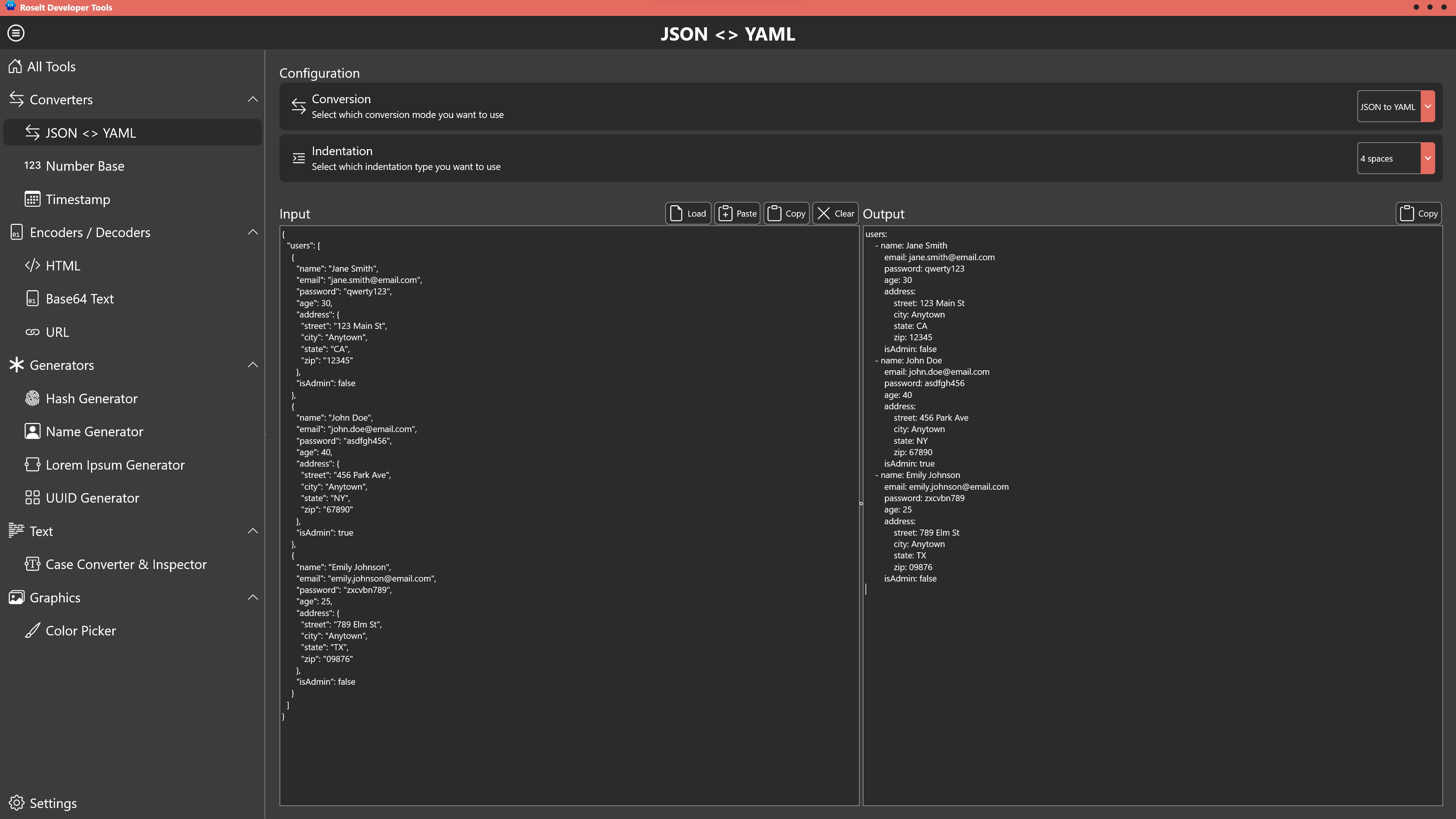This screenshot has height=819, width=1456.
Task: Open the Number Base converter
Action: coord(85,166)
